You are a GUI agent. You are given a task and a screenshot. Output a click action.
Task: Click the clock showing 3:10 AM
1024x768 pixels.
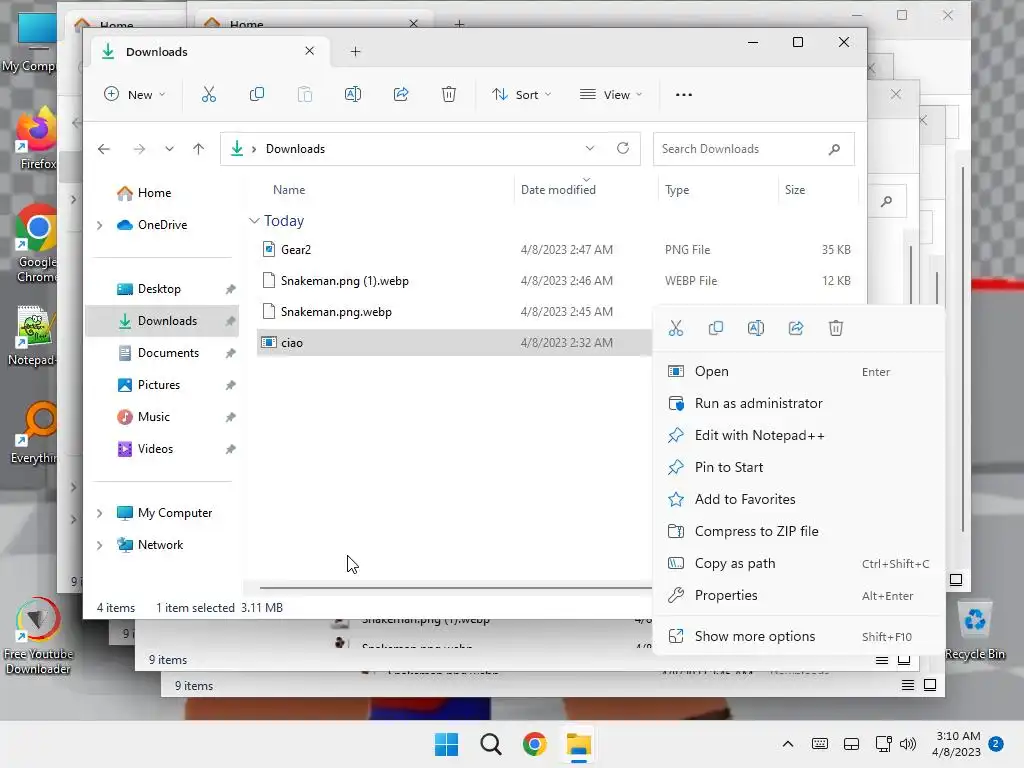tap(958, 736)
